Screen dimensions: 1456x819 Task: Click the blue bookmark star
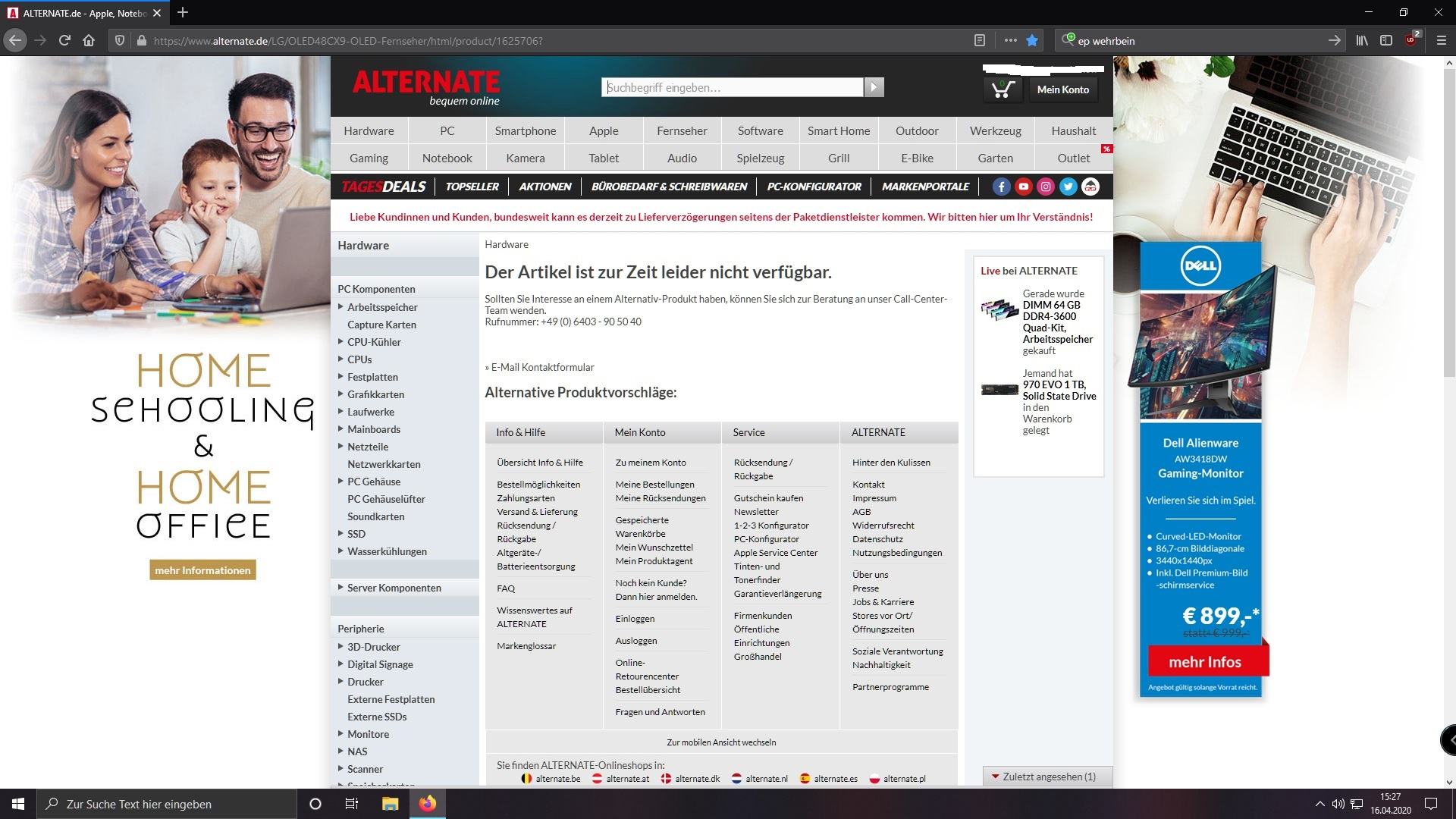tap(1032, 41)
